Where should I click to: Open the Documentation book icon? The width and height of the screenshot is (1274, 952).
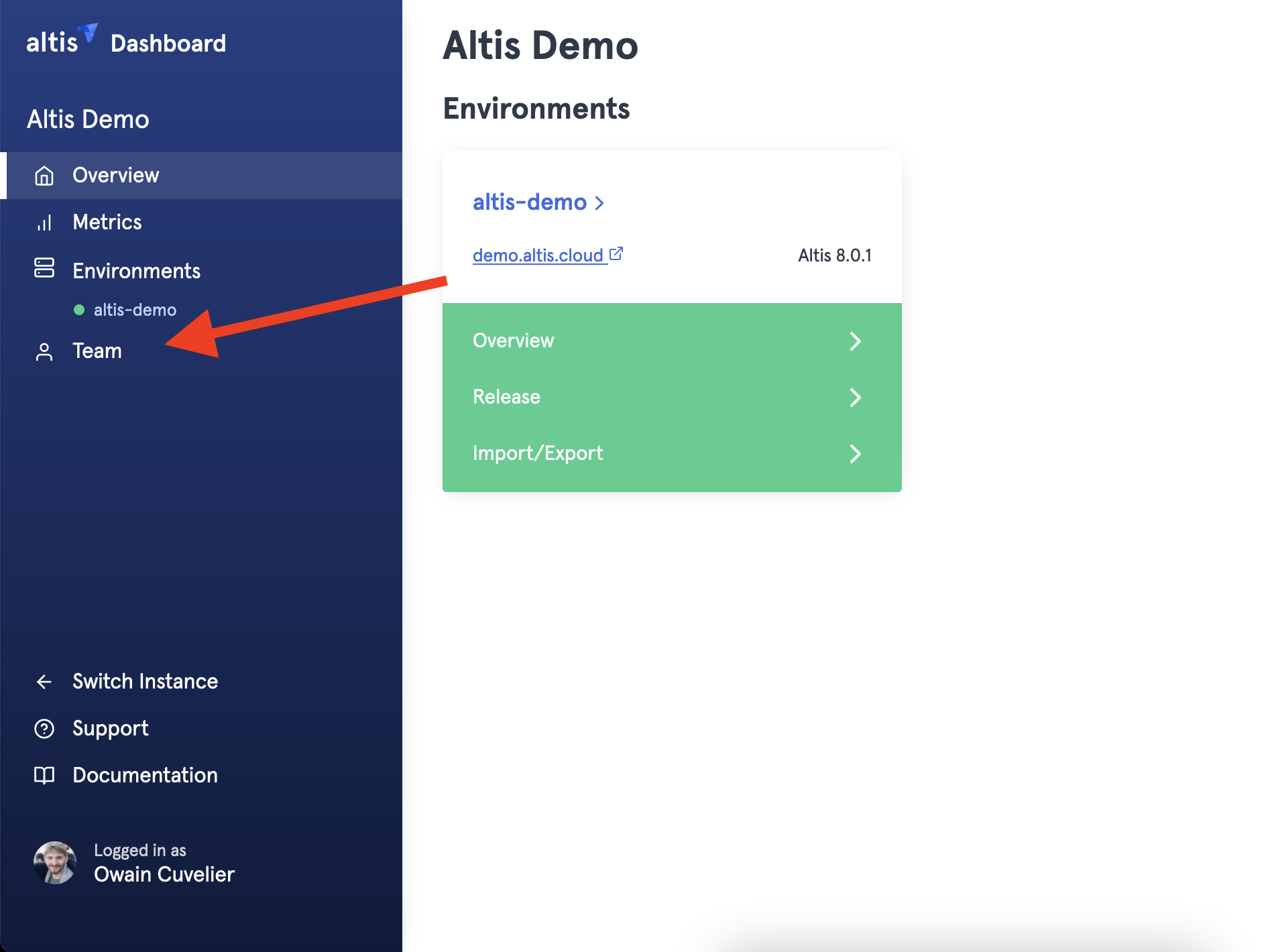[44, 776]
